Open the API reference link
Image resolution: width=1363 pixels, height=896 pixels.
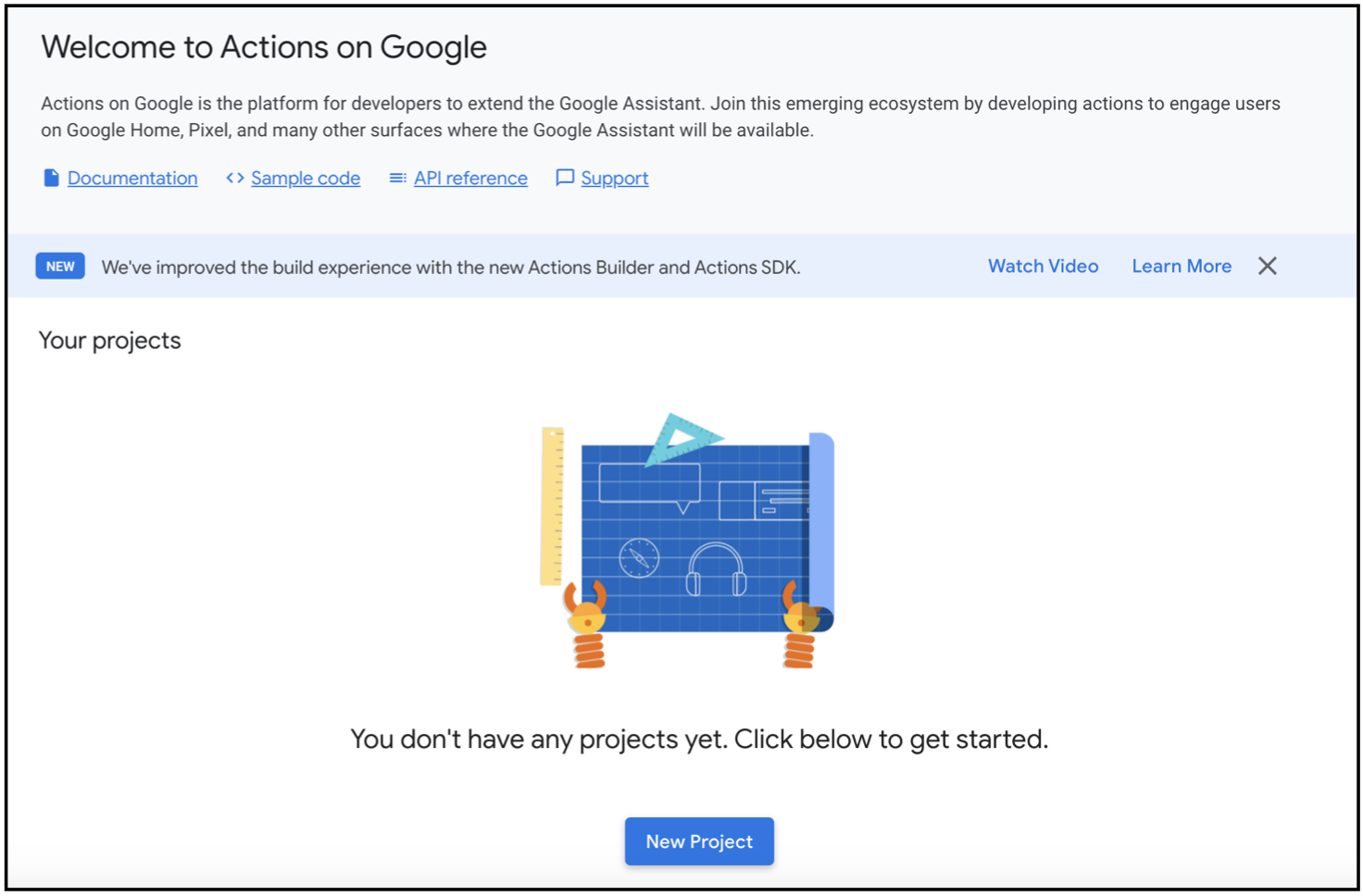[x=470, y=178]
